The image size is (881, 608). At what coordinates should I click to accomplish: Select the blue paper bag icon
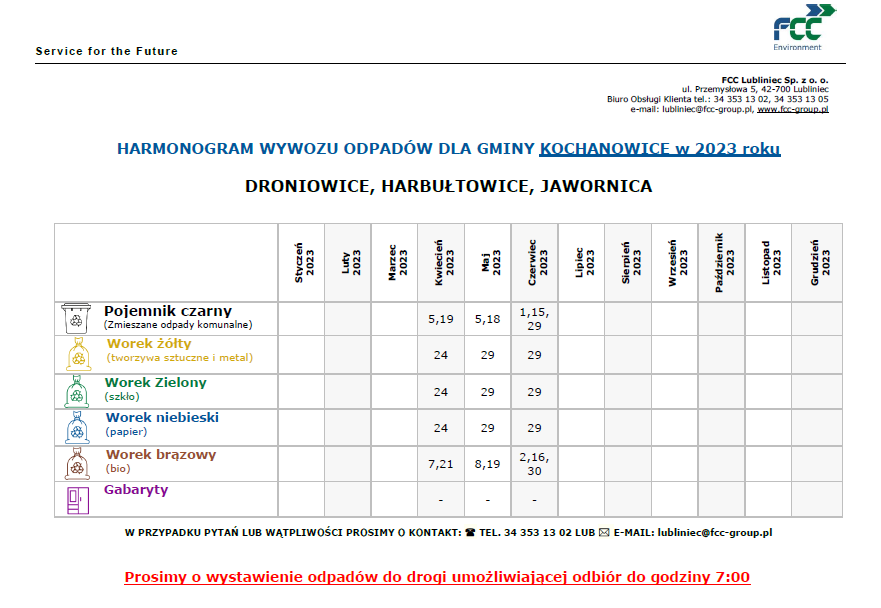click(77, 427)
